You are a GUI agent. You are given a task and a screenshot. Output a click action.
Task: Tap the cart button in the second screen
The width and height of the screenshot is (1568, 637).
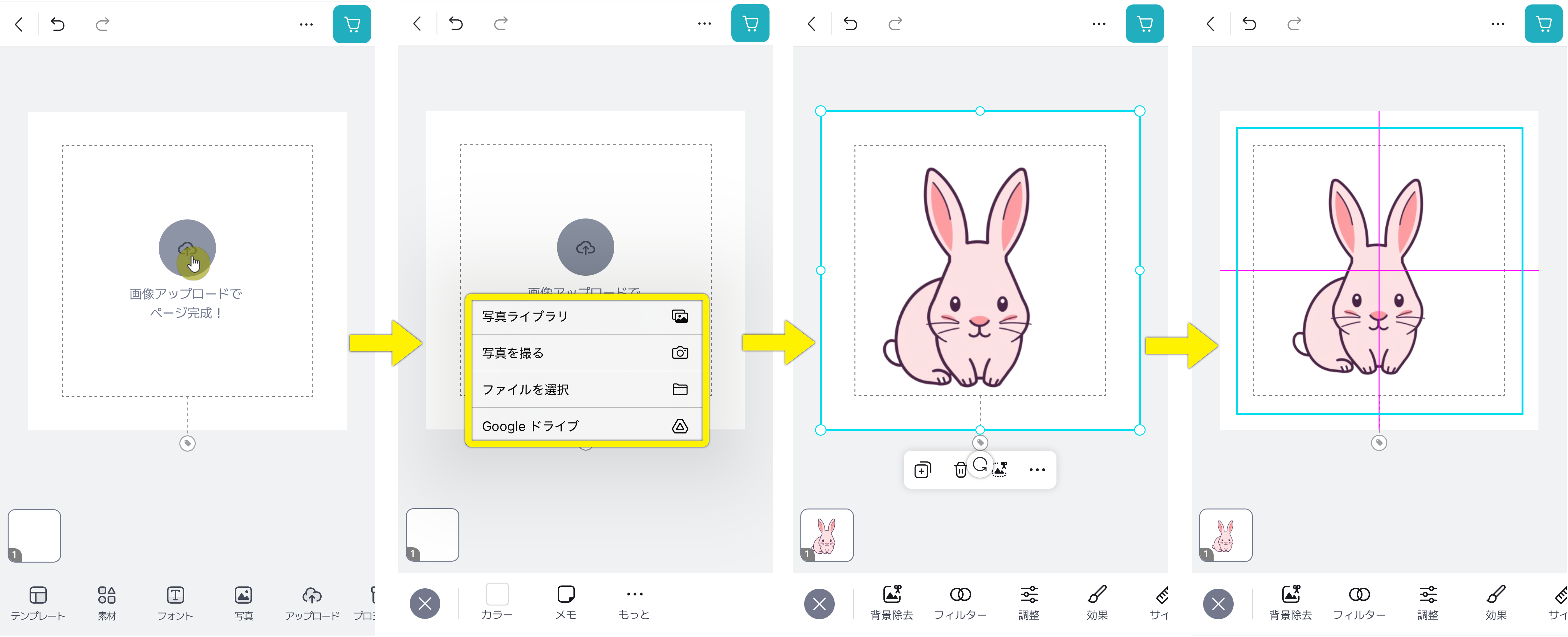tap(750, 24)
